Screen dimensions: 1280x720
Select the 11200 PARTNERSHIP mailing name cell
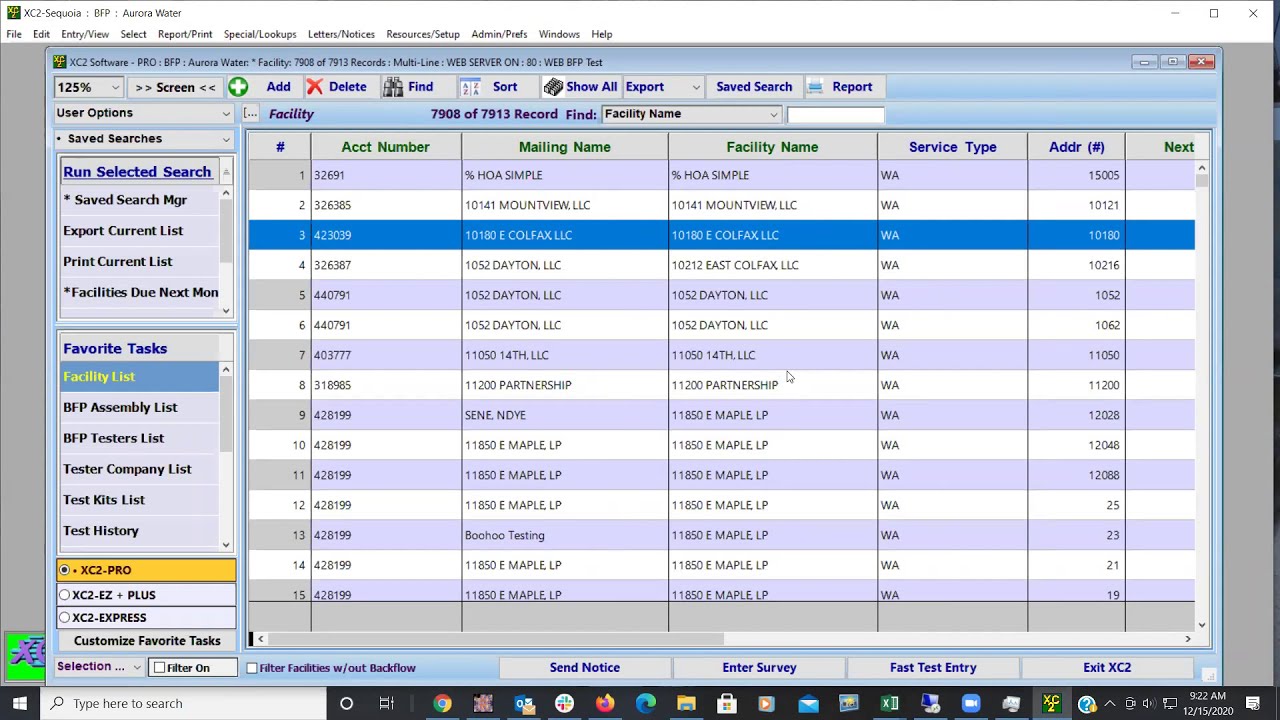[565, 385]
